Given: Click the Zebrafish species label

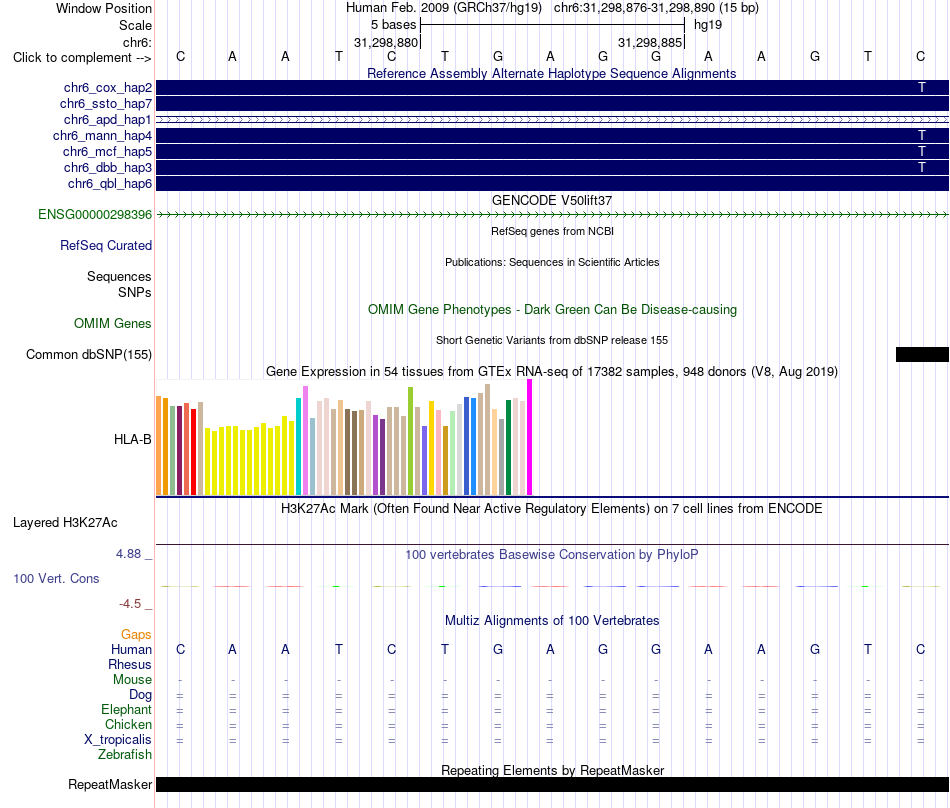Looking at the screenshot, I should point(125,755).
